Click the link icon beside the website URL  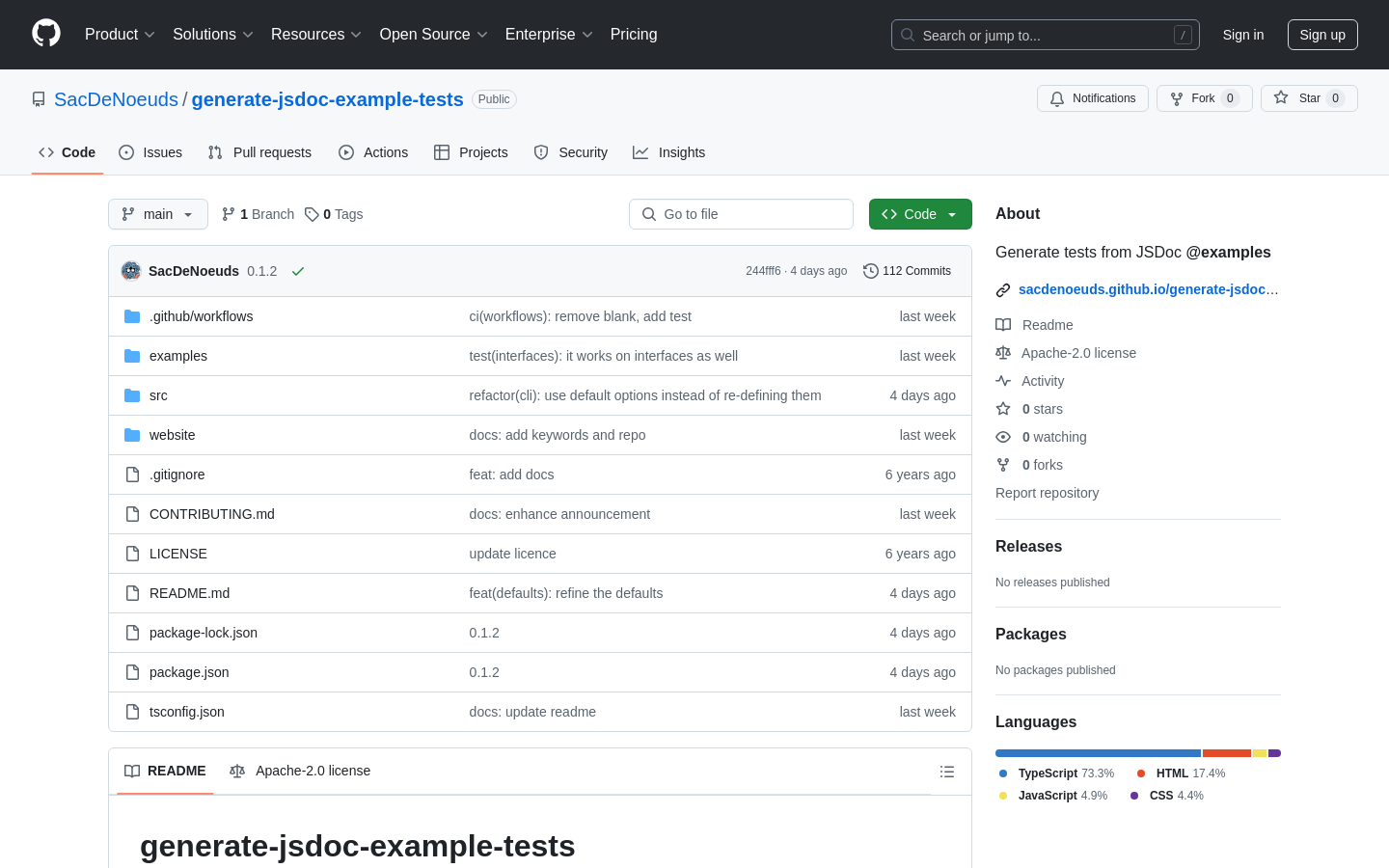1003,289
